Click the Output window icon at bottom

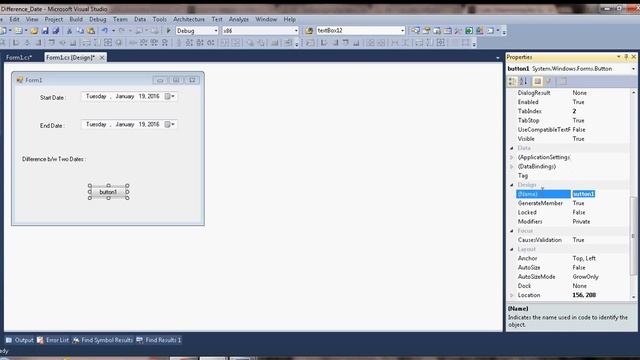[x=9, y=340]
